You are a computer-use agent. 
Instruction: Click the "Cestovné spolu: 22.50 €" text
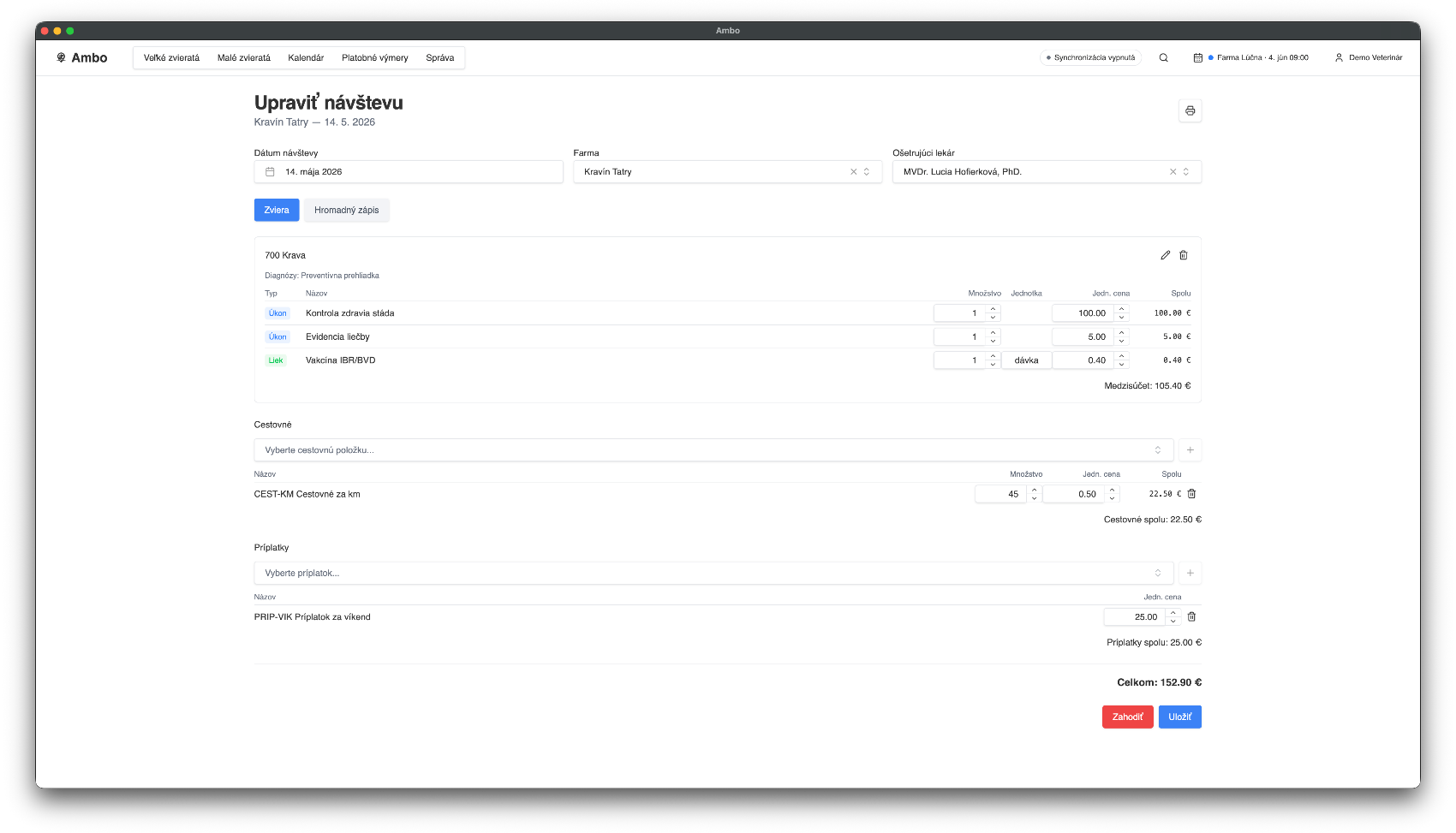1152,520
